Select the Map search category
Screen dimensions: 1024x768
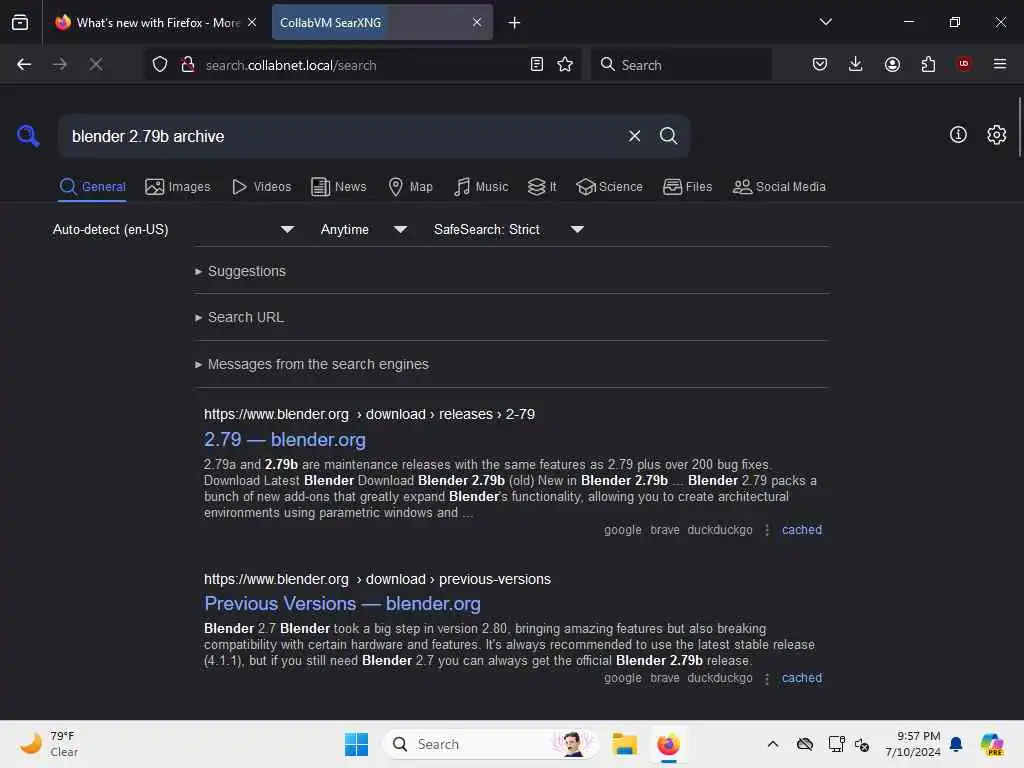410,187
